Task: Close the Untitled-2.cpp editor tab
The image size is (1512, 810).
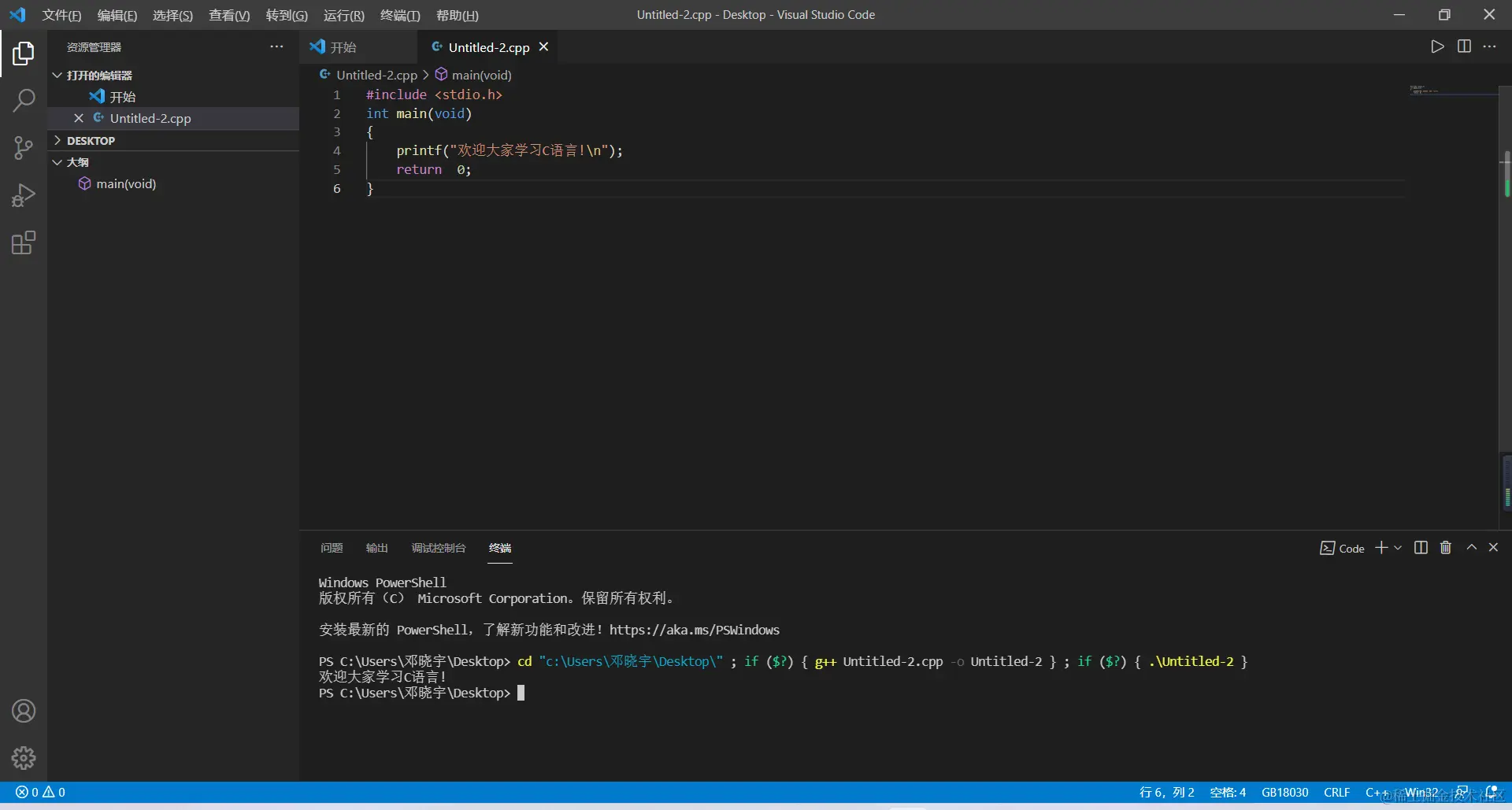Action: point(543,47)
